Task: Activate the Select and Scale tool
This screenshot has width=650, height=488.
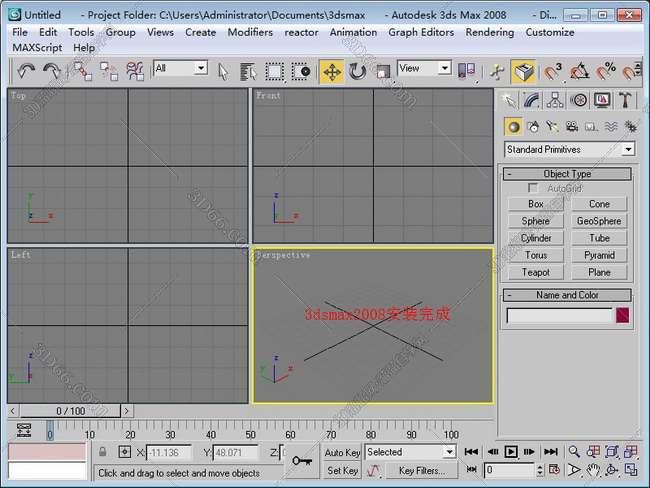Action: coord(383,72)
